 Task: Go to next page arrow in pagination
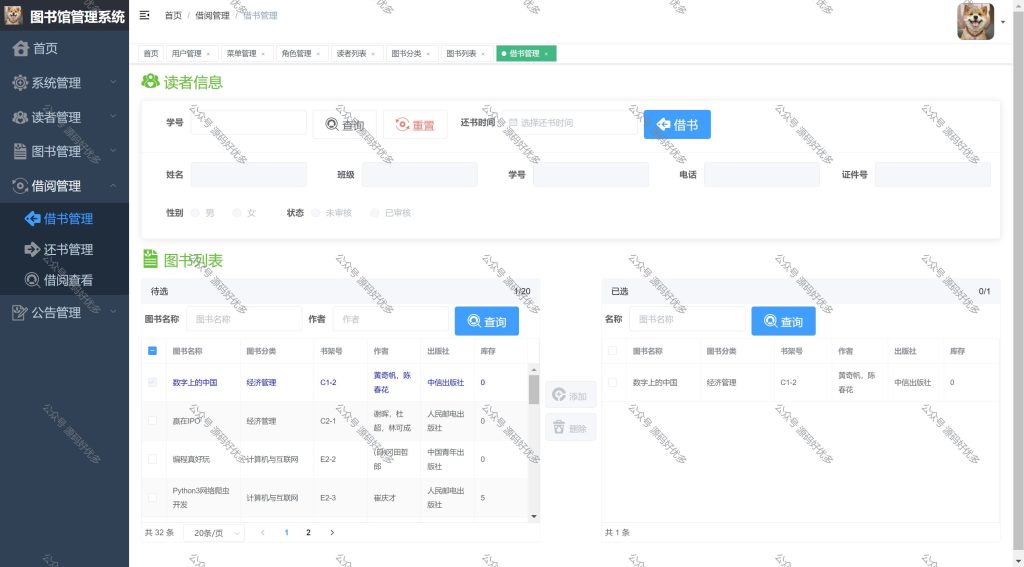pyautogui.click(x=332, y=532)
